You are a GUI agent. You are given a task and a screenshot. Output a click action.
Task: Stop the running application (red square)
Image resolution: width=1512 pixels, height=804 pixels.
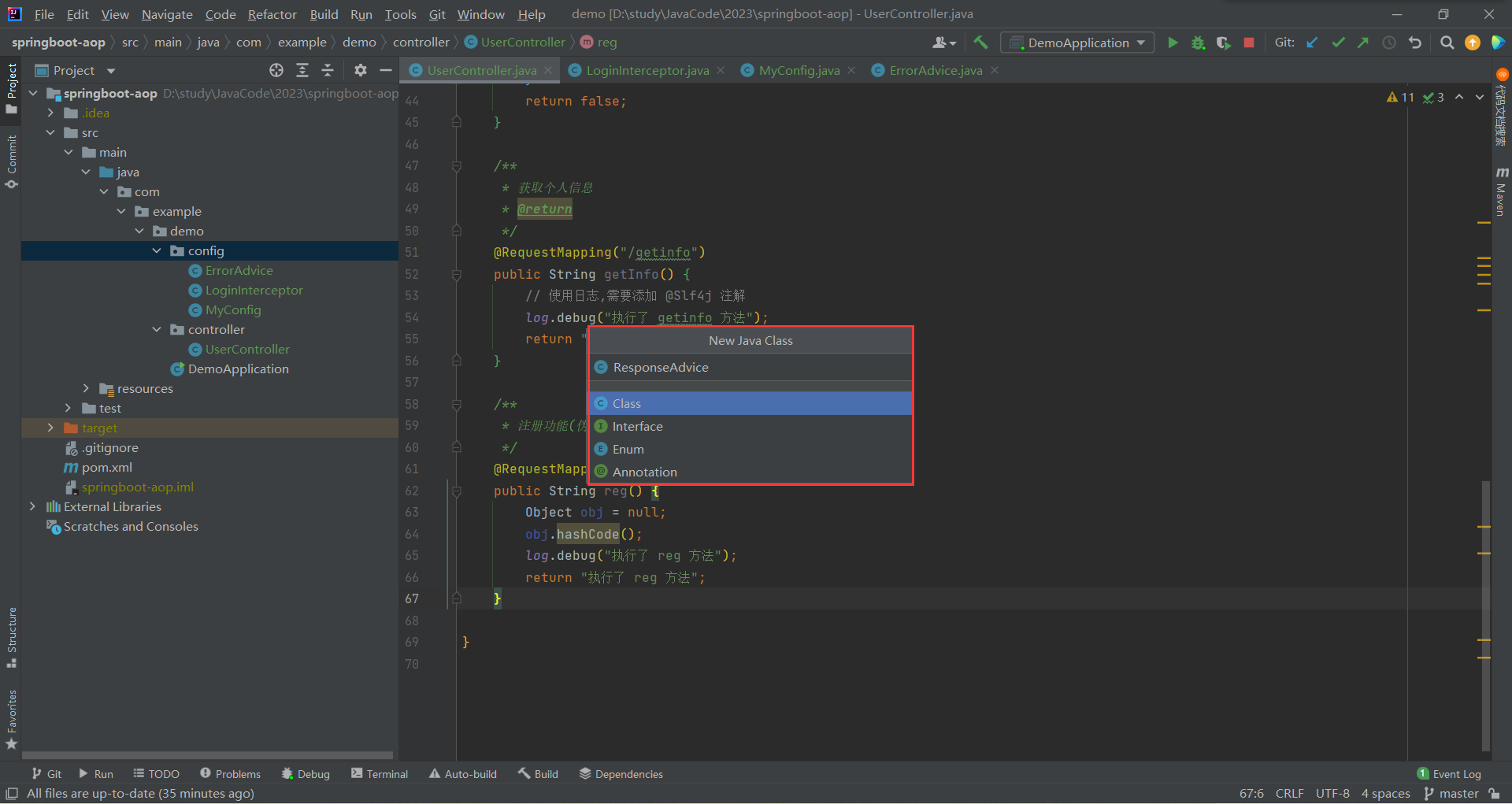click(1248, 43)
